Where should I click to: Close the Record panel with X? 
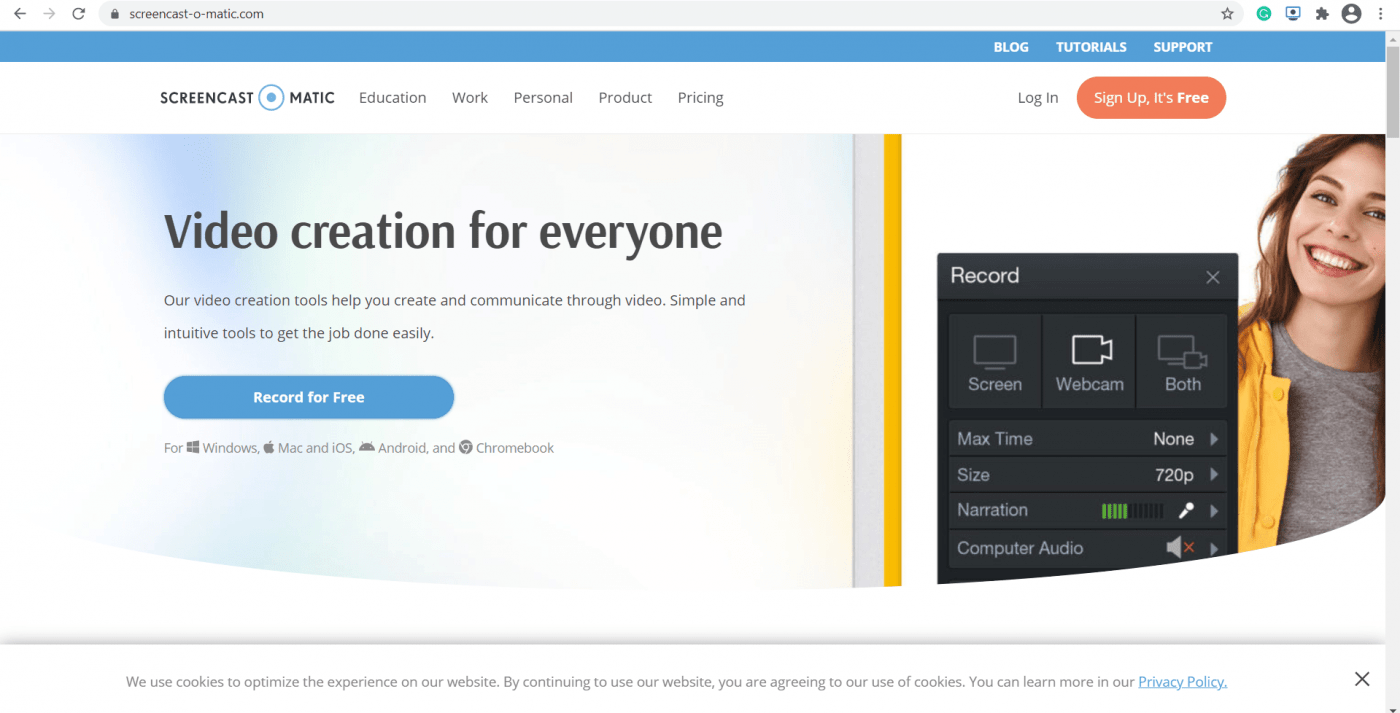pos(1213,277)
